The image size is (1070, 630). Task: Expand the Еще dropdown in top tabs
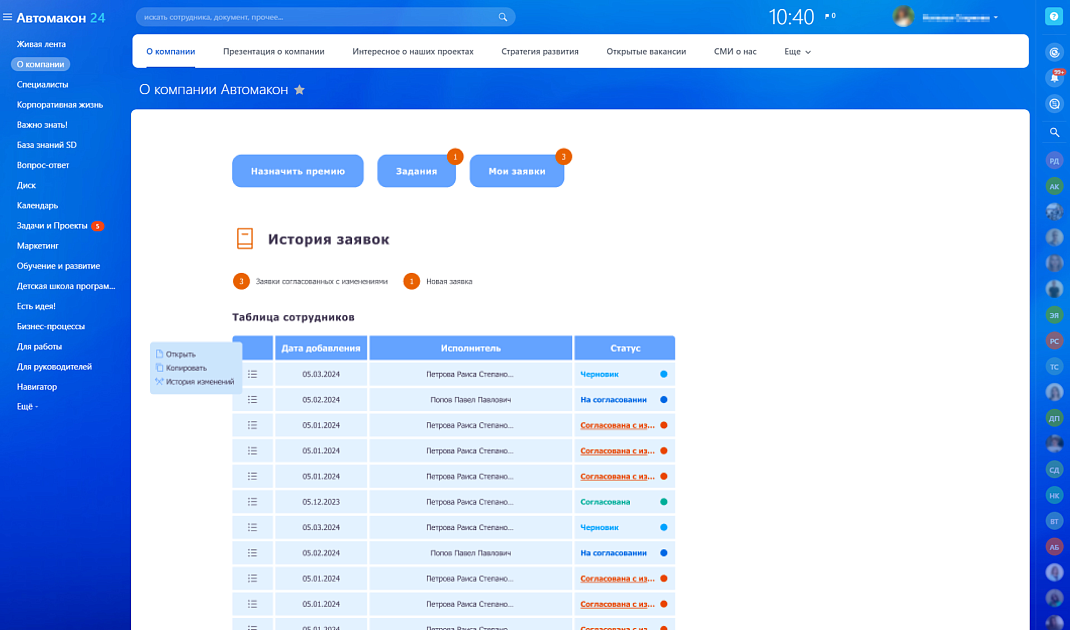797,51
